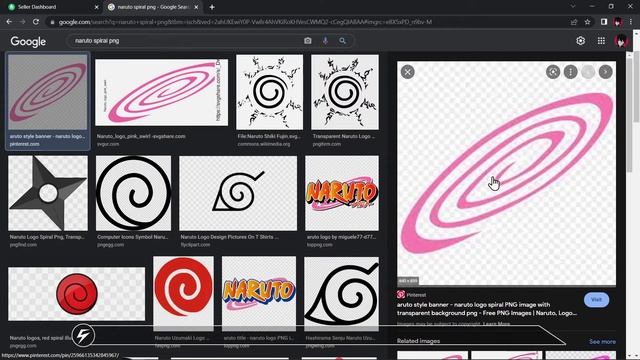
Task: Click pinterest.com source under first result
Action: [24, 144]
